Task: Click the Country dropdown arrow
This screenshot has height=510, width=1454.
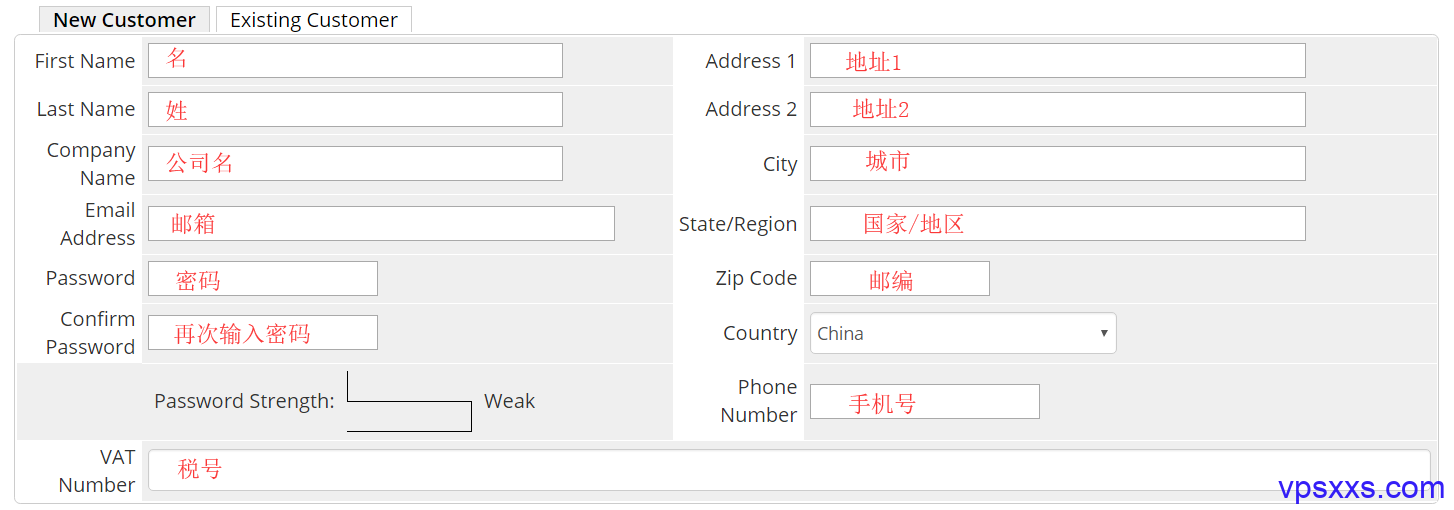Action: [x=1104, y=333]
